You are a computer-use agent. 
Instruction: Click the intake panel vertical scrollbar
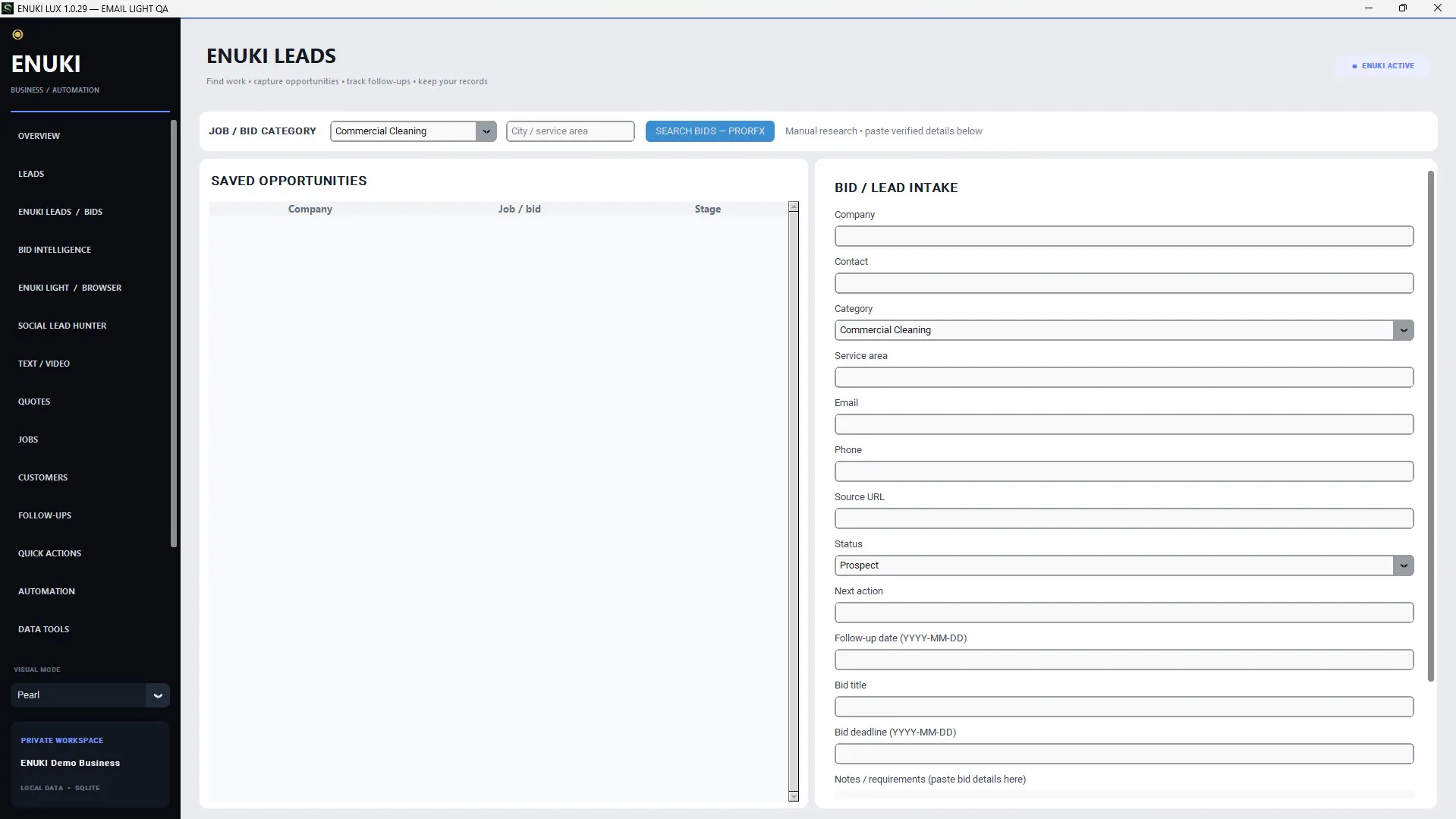[x=1431, y=426]
